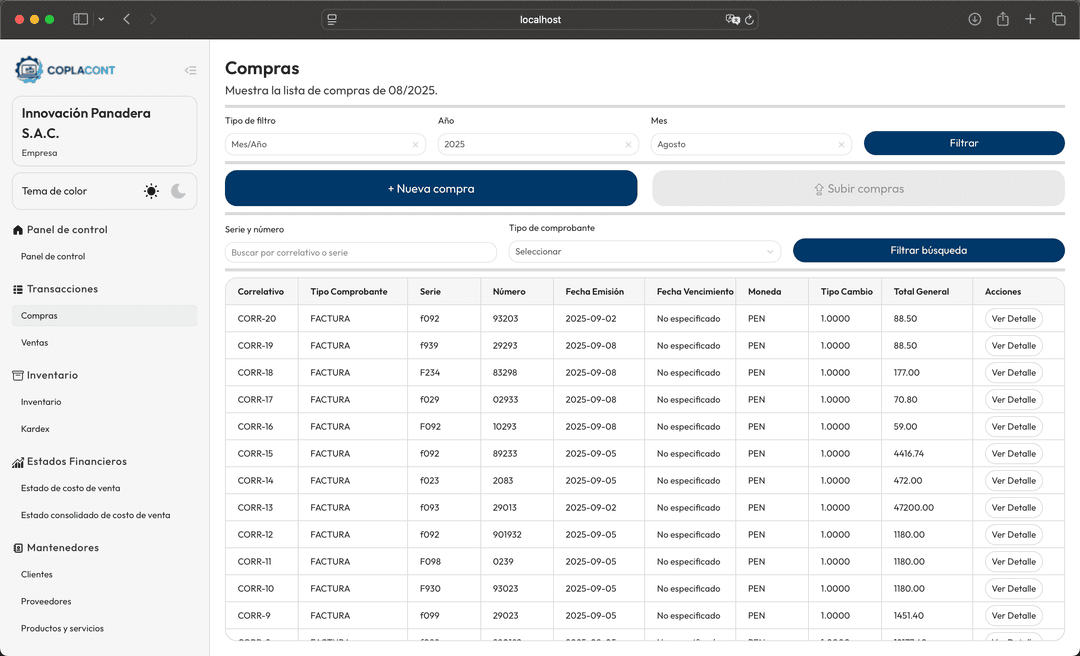Collapse the sidebar with the collapse icon
Viewport: 1080px width, 656px height.
tap(190, 70)
